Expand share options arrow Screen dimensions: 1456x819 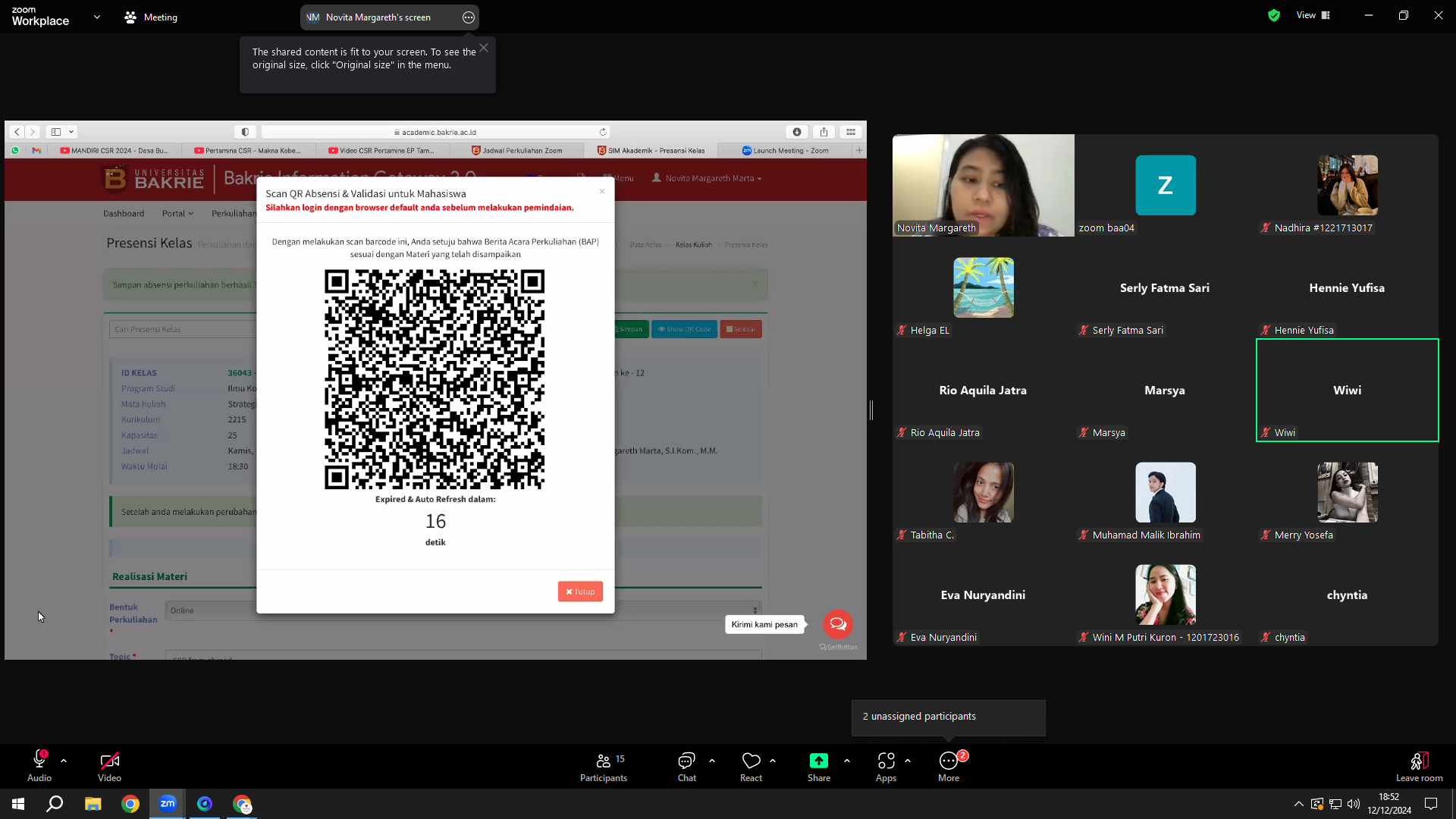coord(847,761)
